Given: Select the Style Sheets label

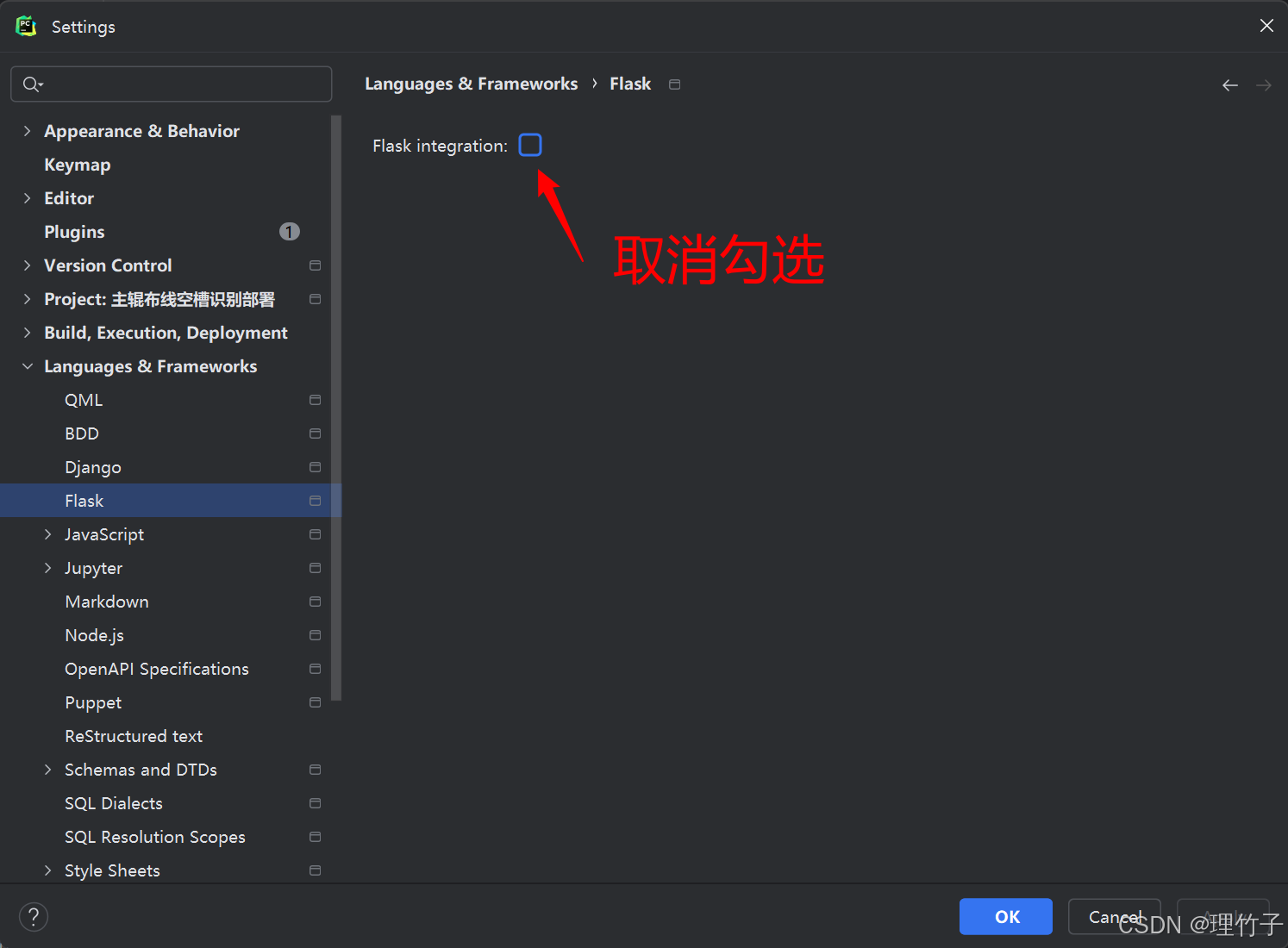Looking at the screenshot, I should [x=112, y=870].
